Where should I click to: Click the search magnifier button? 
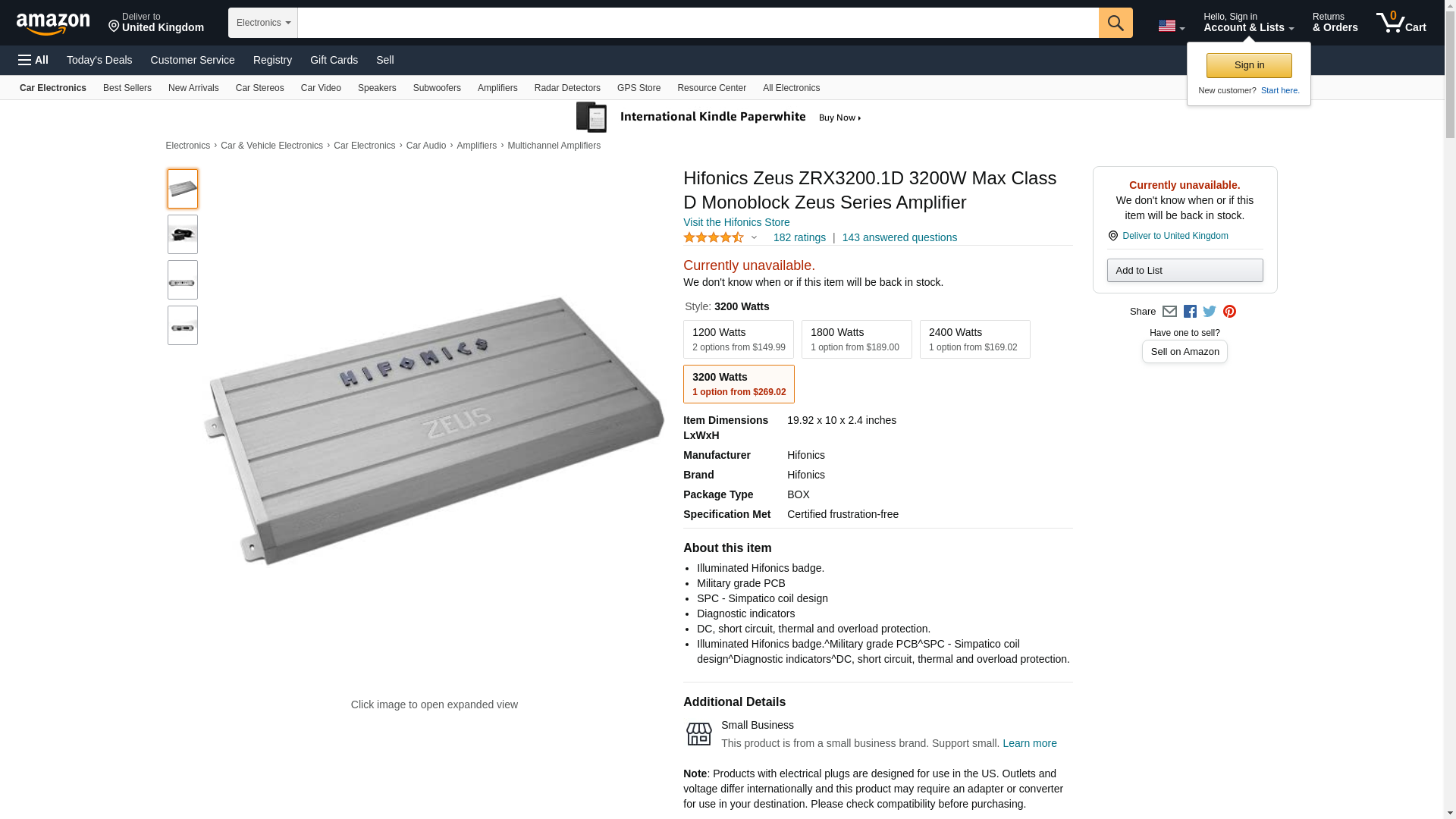(x=1115, y=23)
